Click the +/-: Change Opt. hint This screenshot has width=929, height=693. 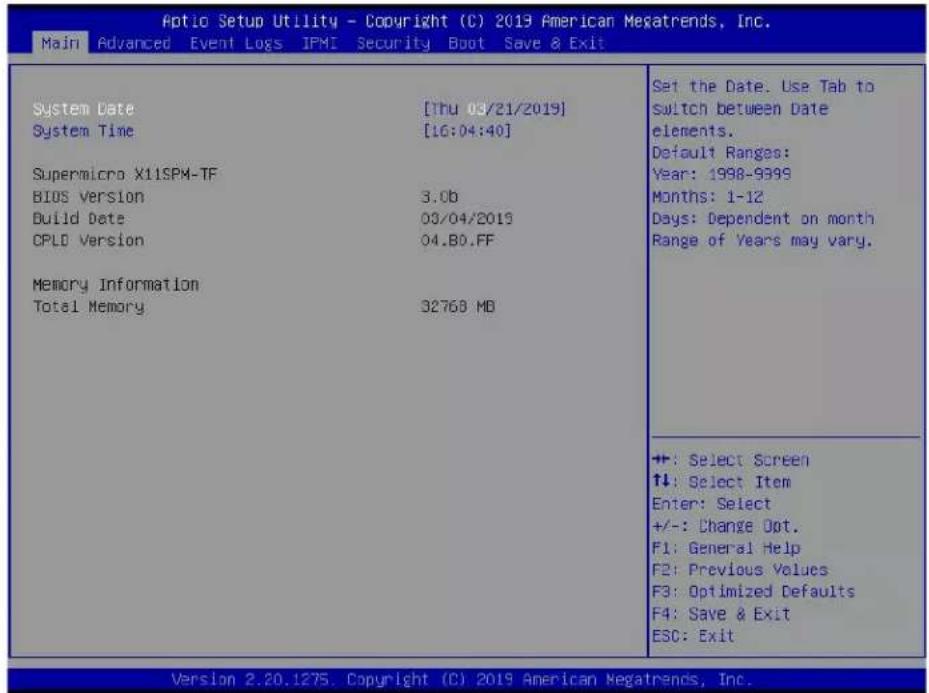click(x=726, y=526)
